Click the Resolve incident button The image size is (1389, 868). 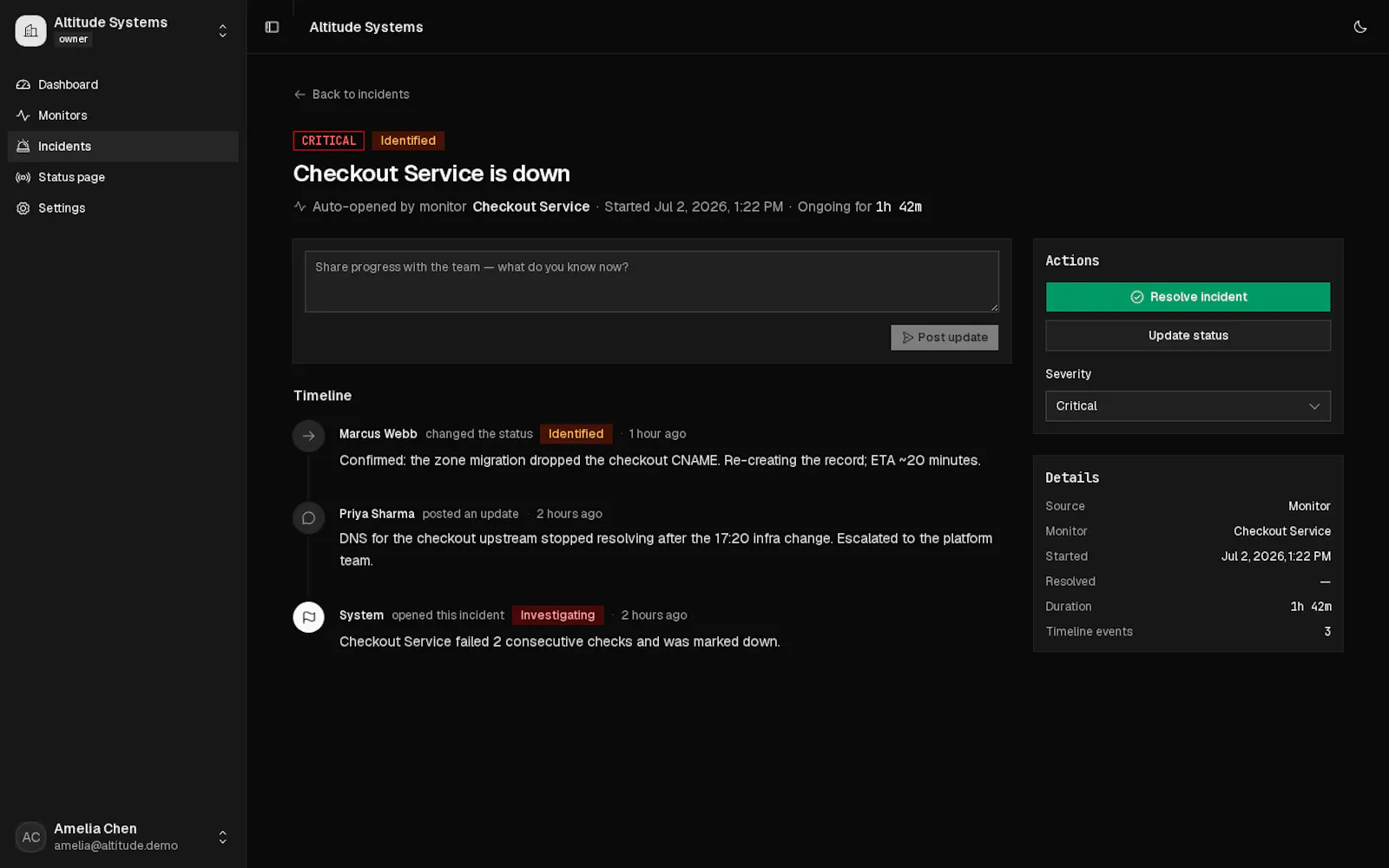(1188, 297)
